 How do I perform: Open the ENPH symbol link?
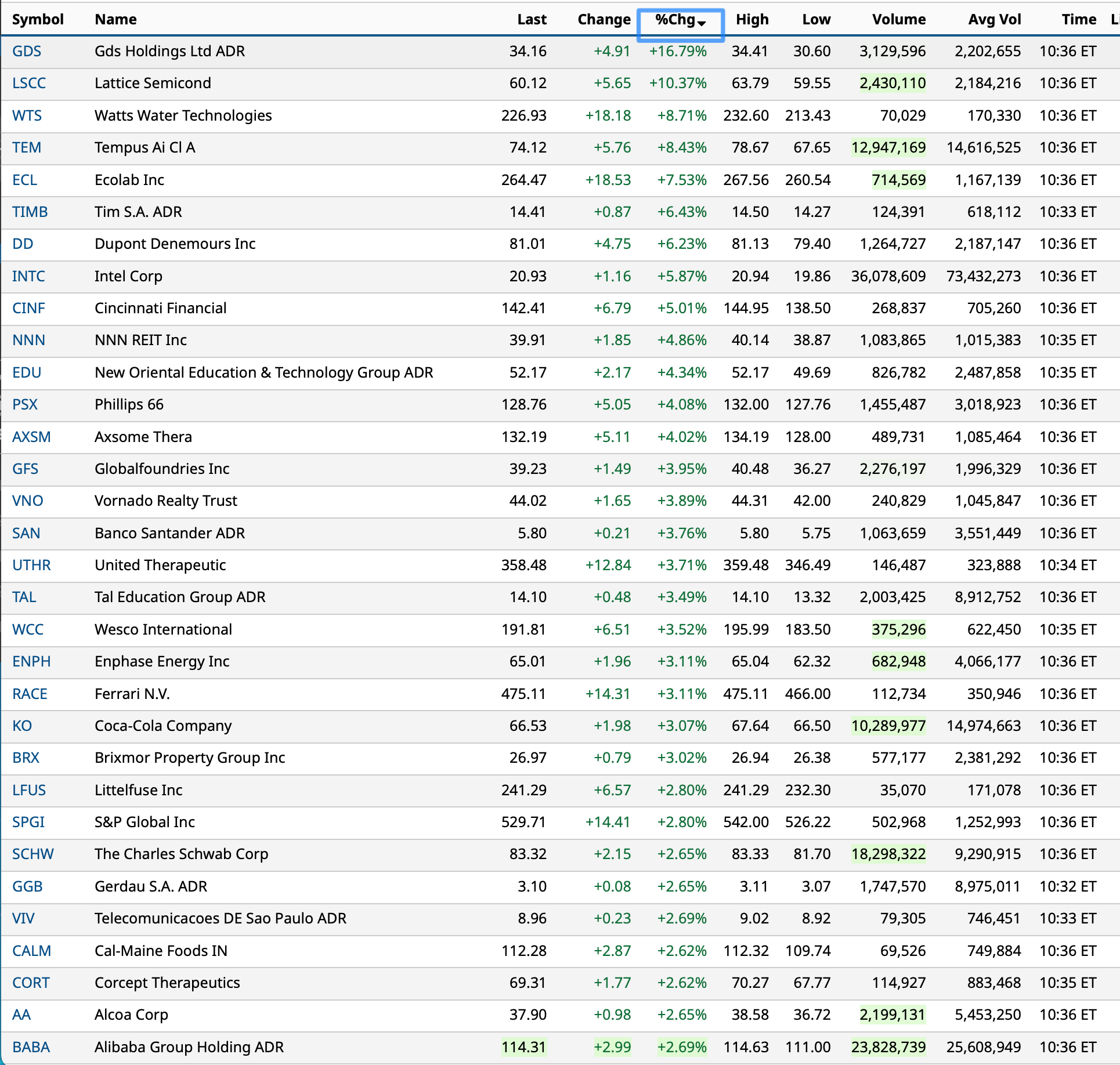click(31, 661)
